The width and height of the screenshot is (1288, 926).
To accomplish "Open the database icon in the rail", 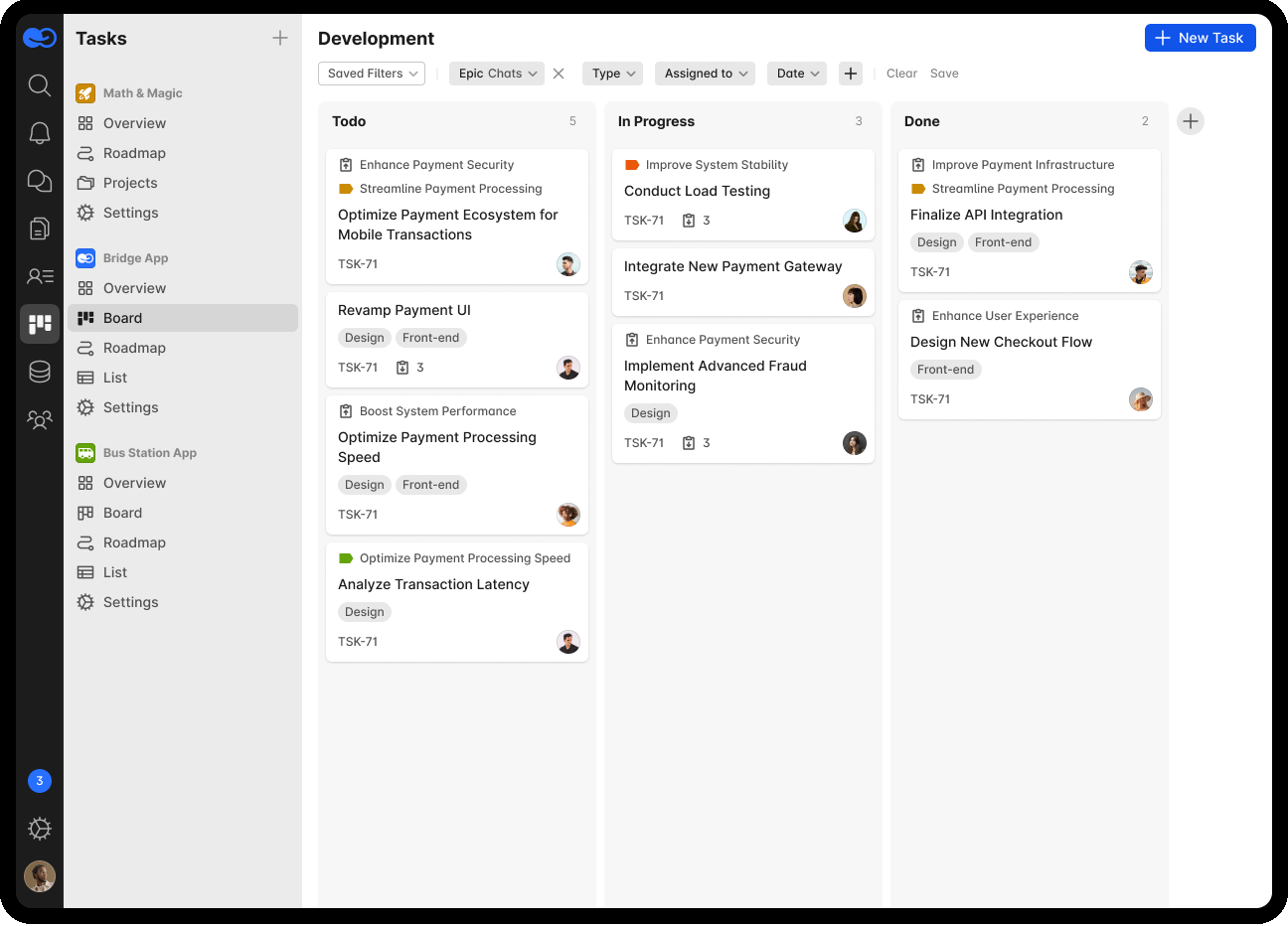I will coord(40,371).
